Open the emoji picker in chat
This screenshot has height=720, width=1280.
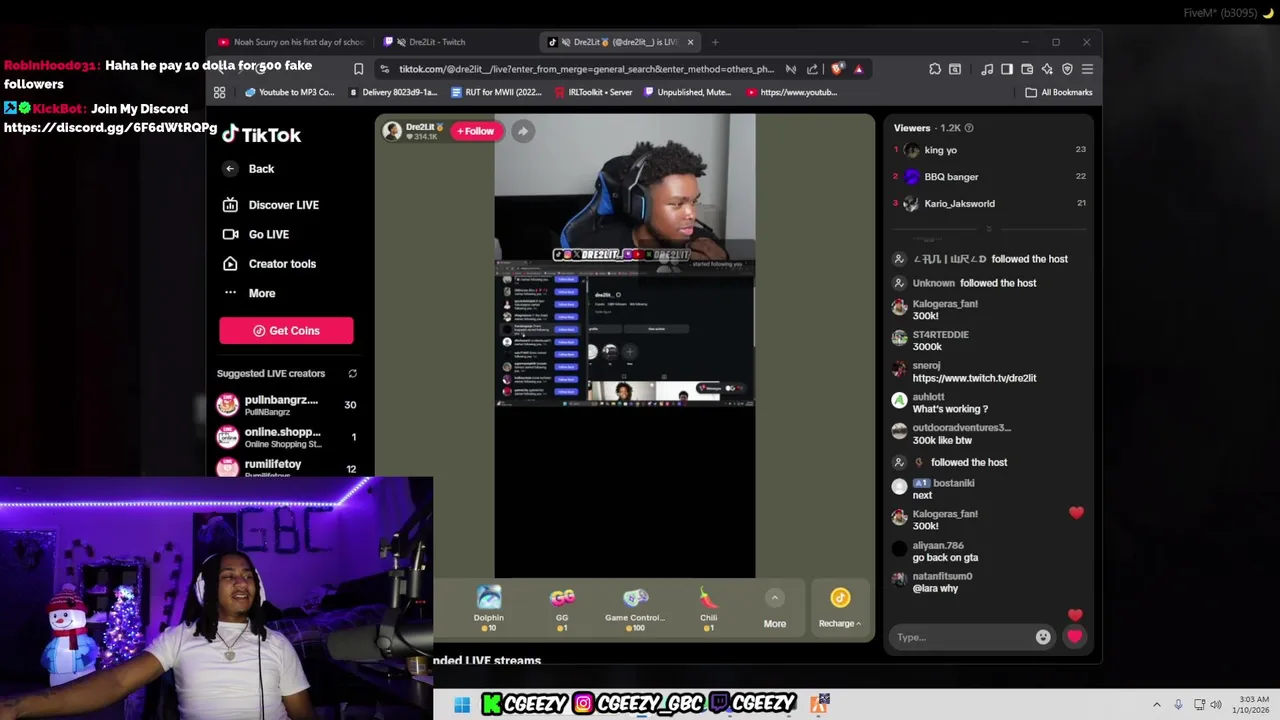1043,637
